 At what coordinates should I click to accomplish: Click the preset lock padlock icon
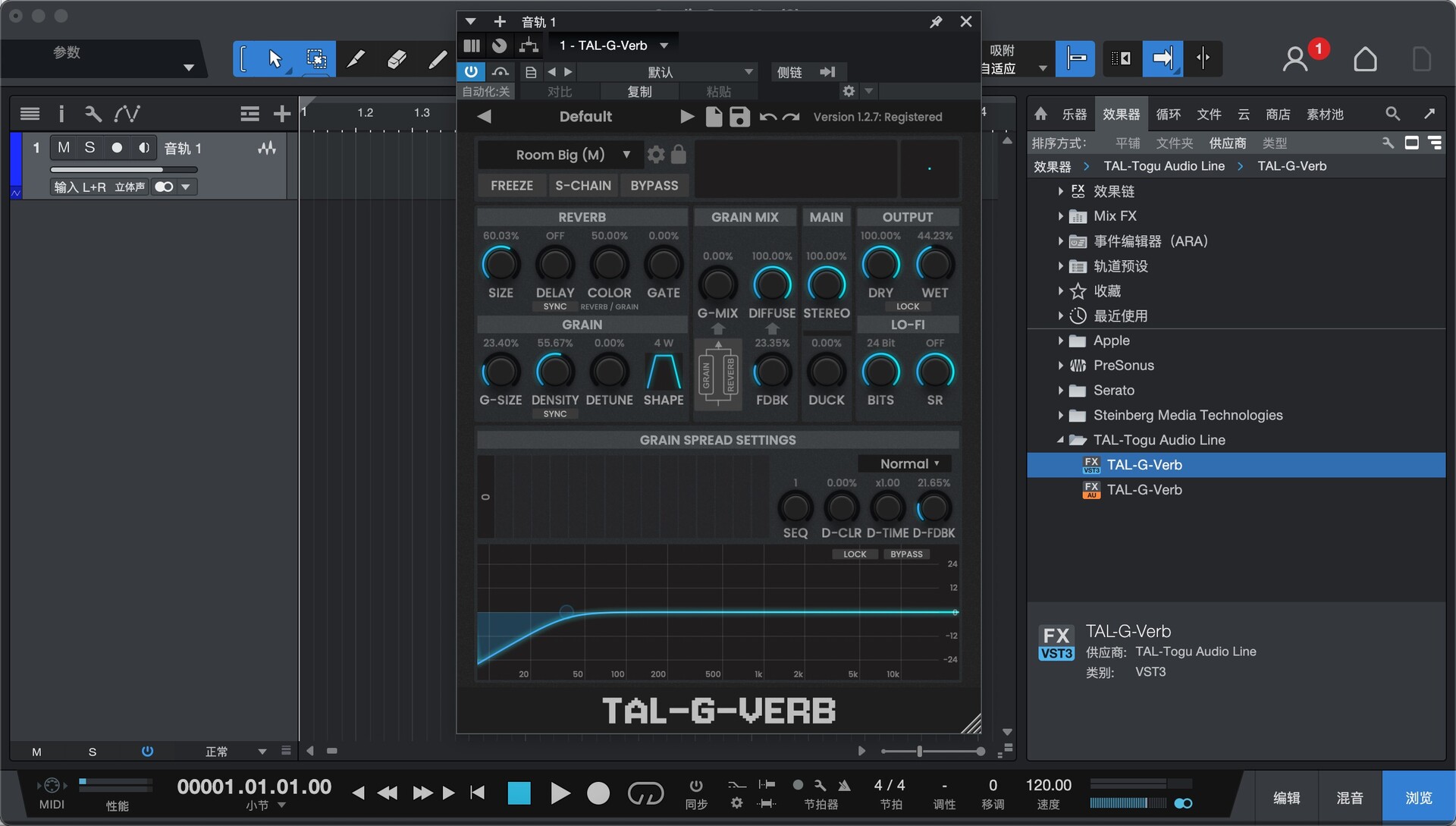pyautogui.click(x=679, y=155)
